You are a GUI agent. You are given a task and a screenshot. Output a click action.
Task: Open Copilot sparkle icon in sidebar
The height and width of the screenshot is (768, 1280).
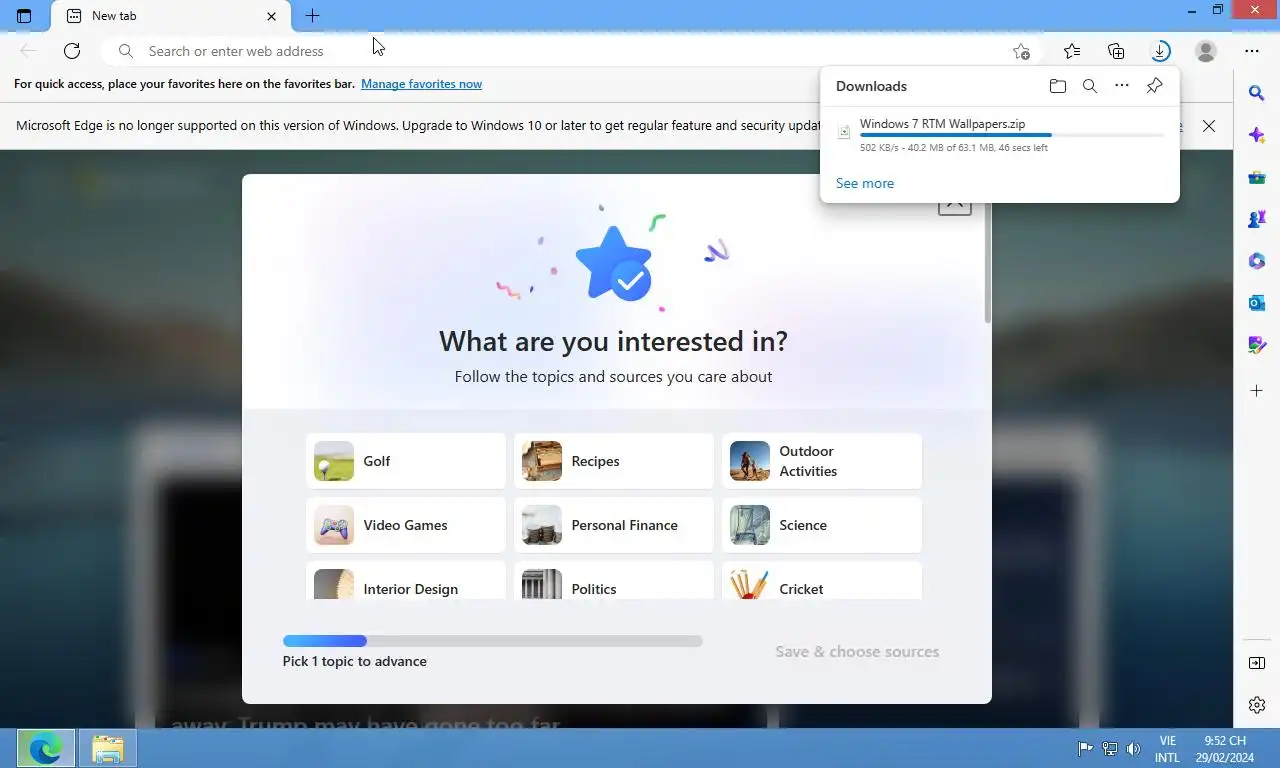click(1257, 135)
